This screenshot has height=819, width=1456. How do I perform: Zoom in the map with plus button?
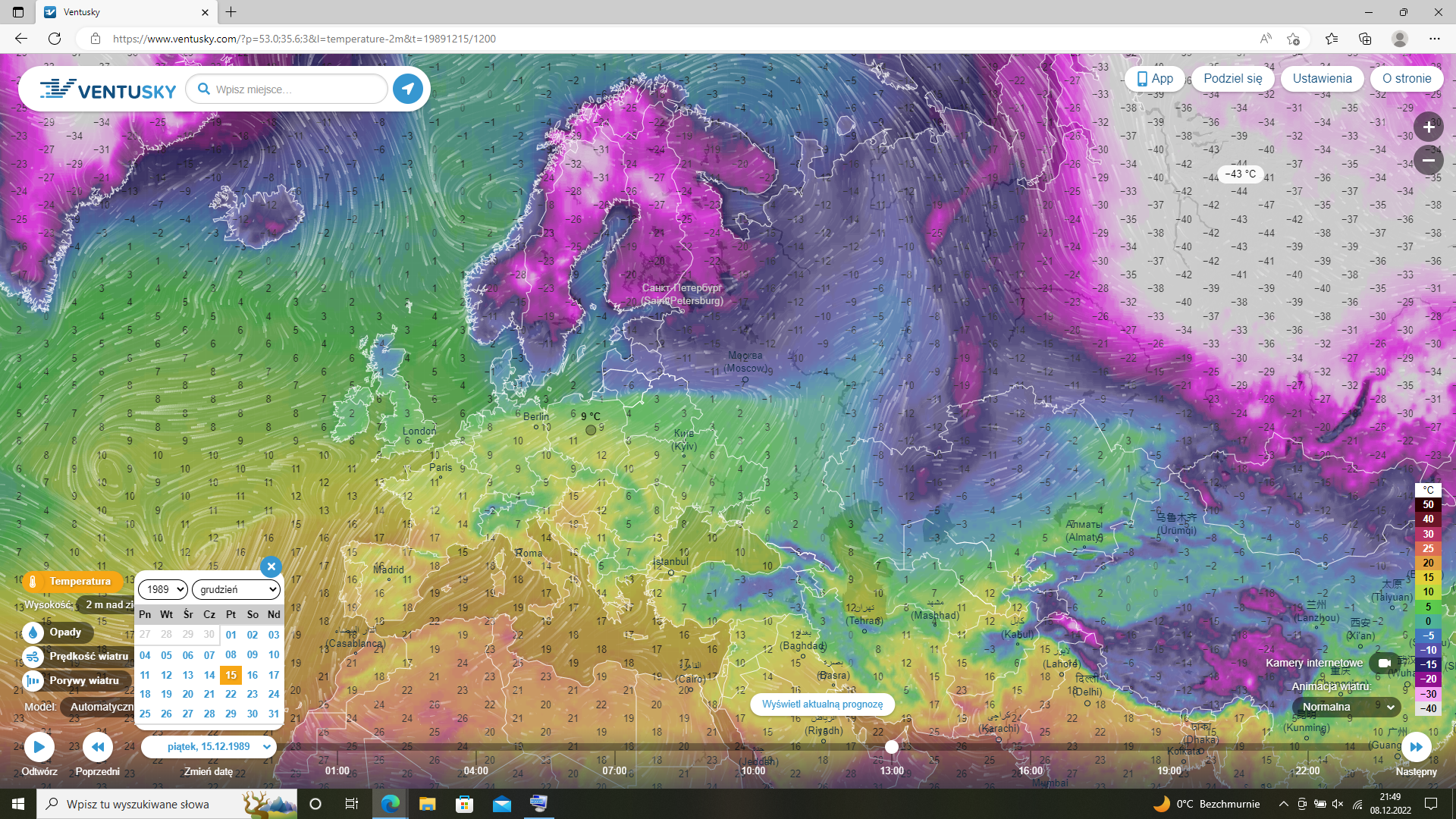[x=1428, y=127]
